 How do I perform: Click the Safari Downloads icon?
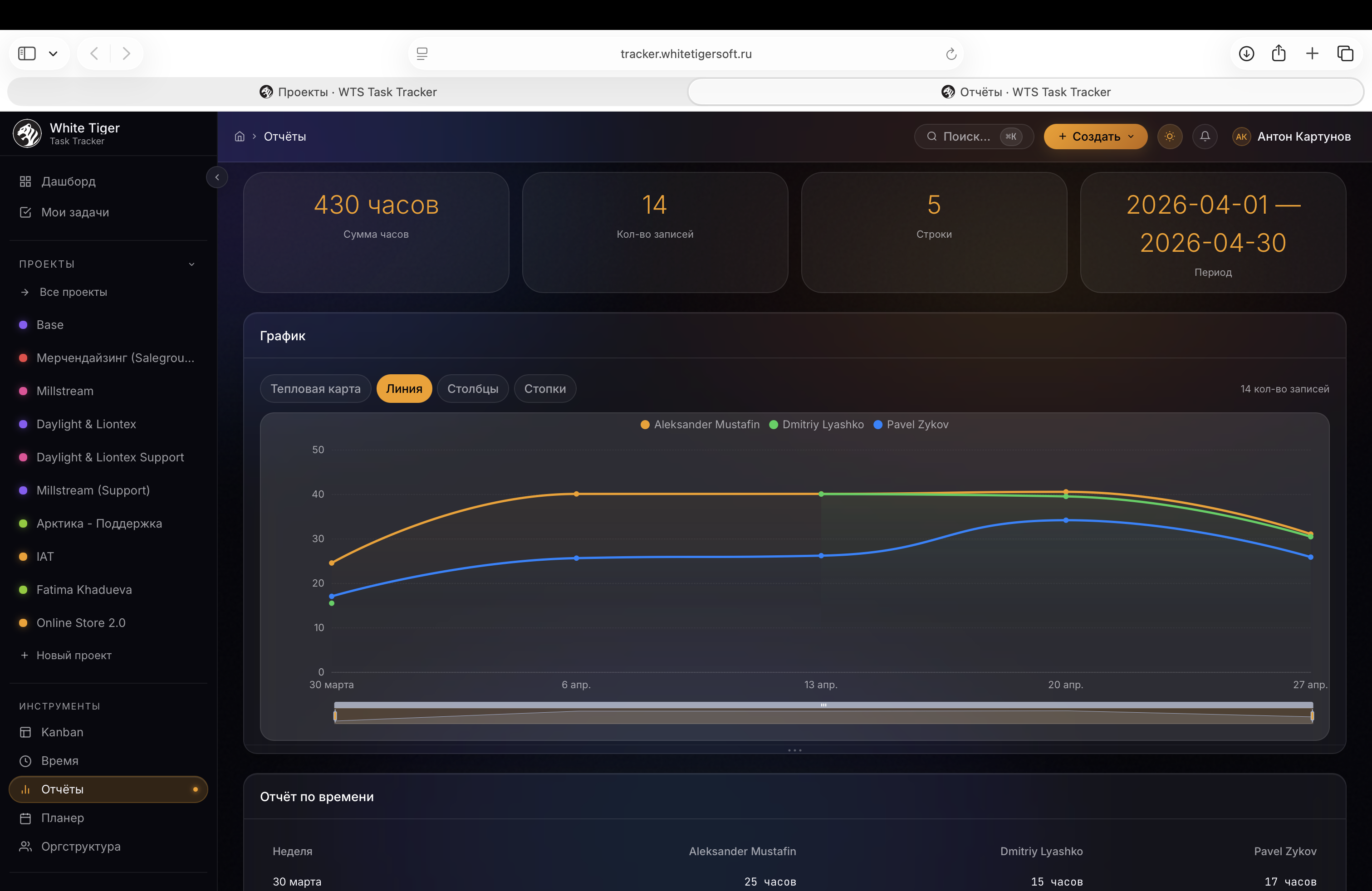[1246, 54]
